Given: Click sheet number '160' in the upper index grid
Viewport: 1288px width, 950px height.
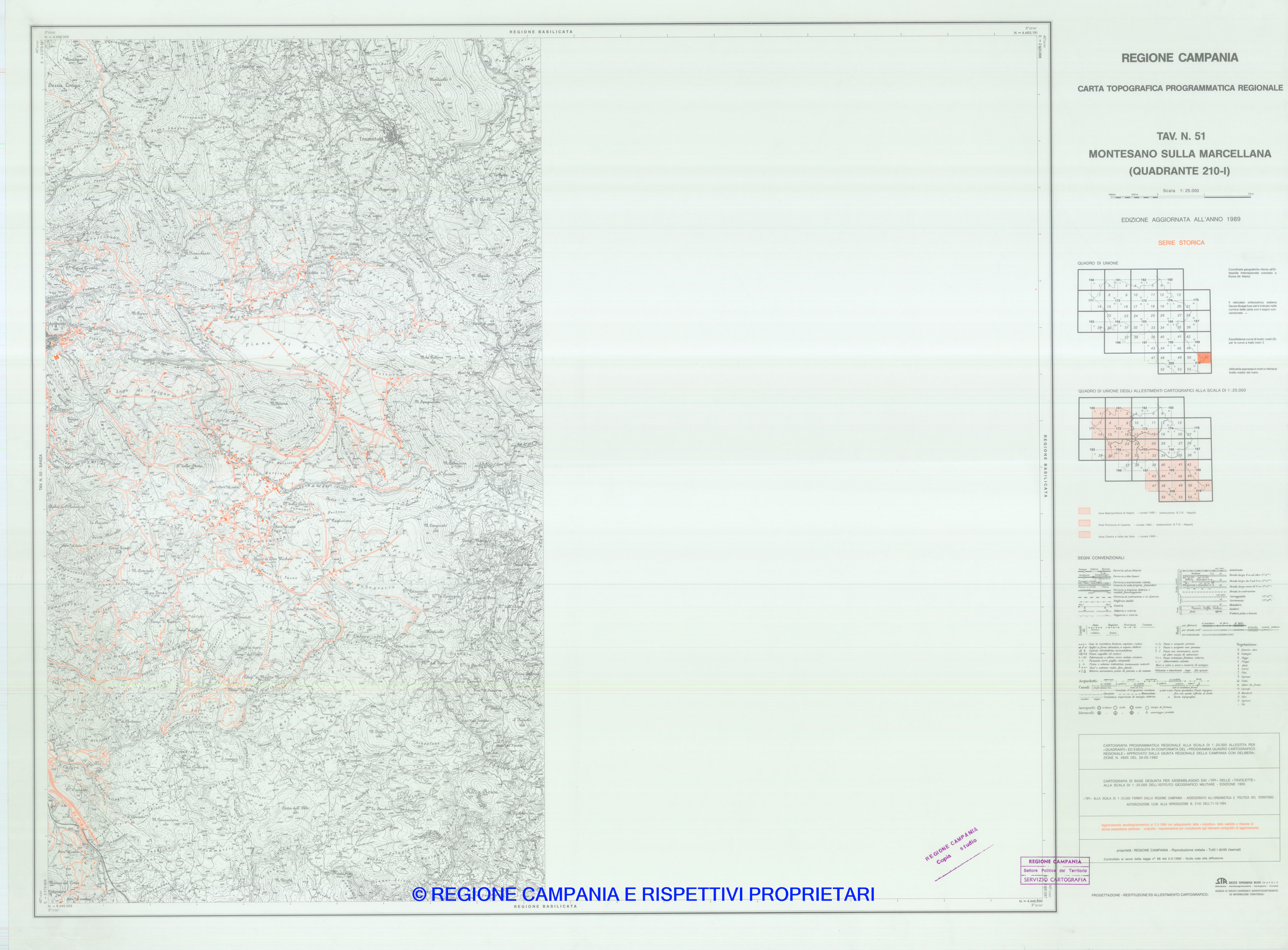Looking at the screenshot, I should click(x=1091, y=280).
